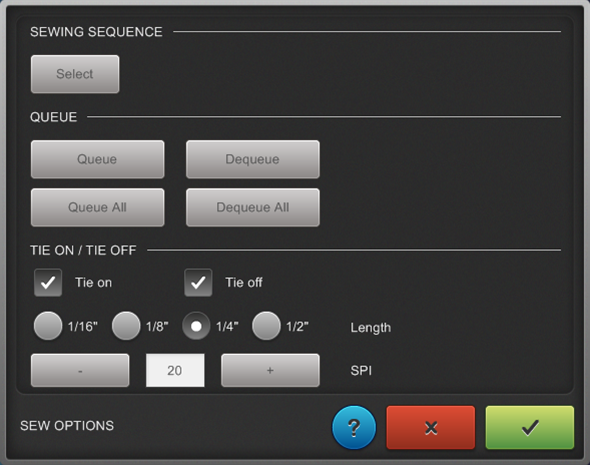This screenshot has width=590, height=465.
Task: Click the Select button under Sewing Sequence
Action: 75,74
